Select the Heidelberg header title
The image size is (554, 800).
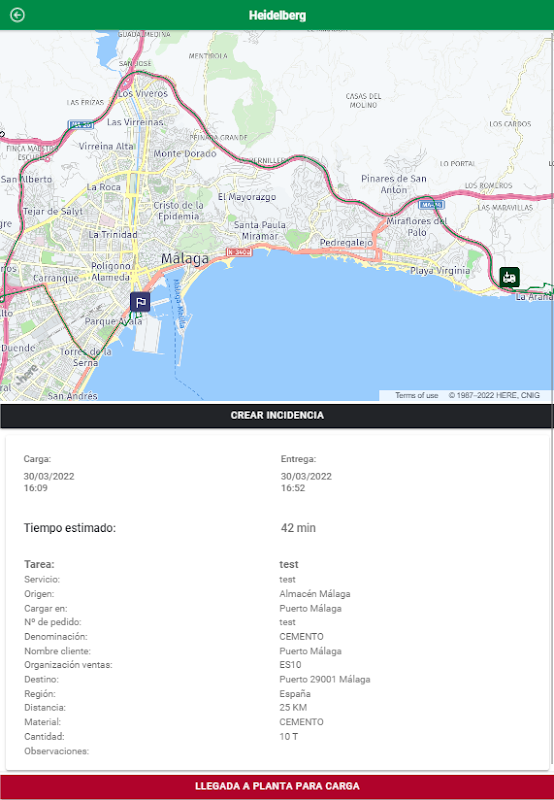click(x=277, y=15)
